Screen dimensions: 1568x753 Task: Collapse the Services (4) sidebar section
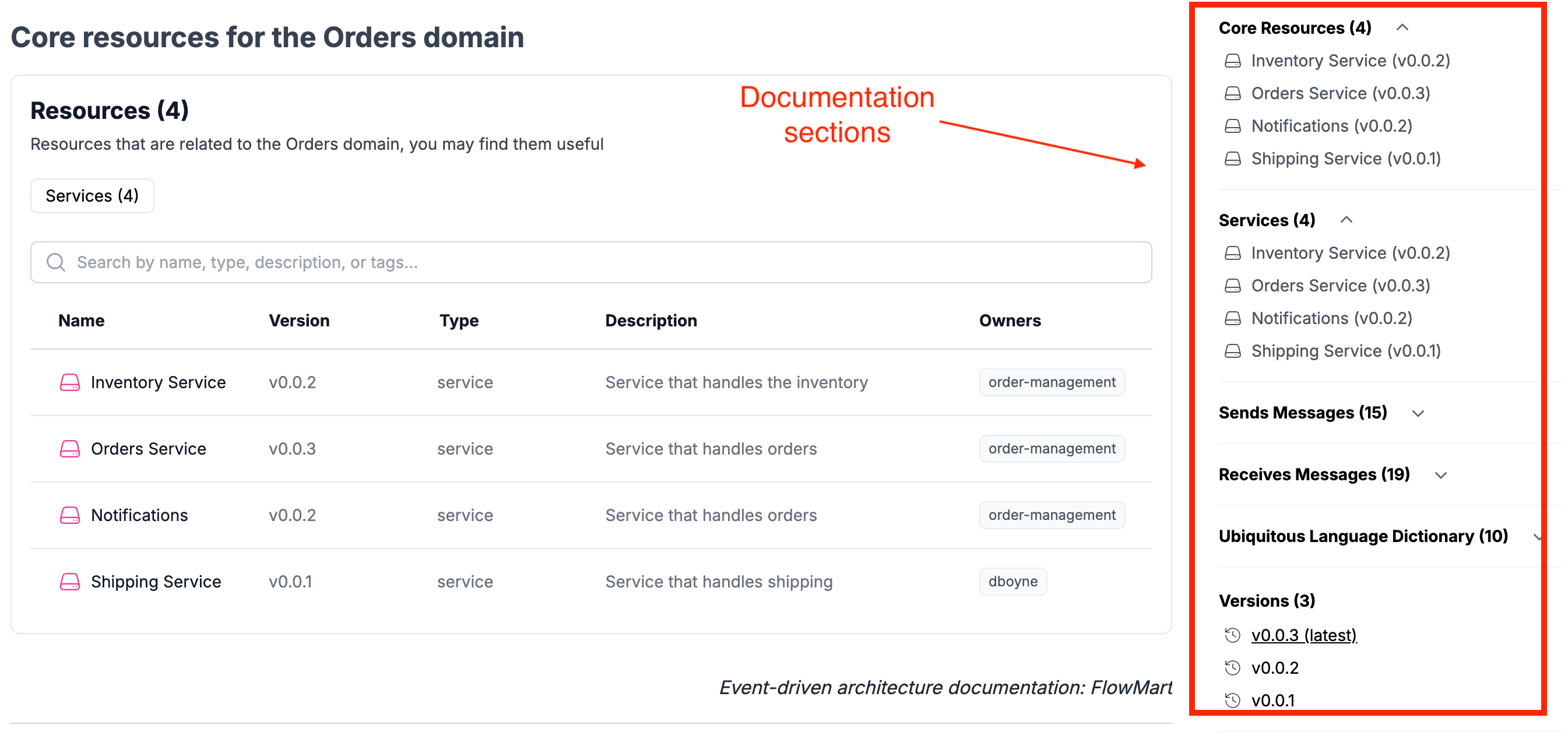tap(1348, 220)
